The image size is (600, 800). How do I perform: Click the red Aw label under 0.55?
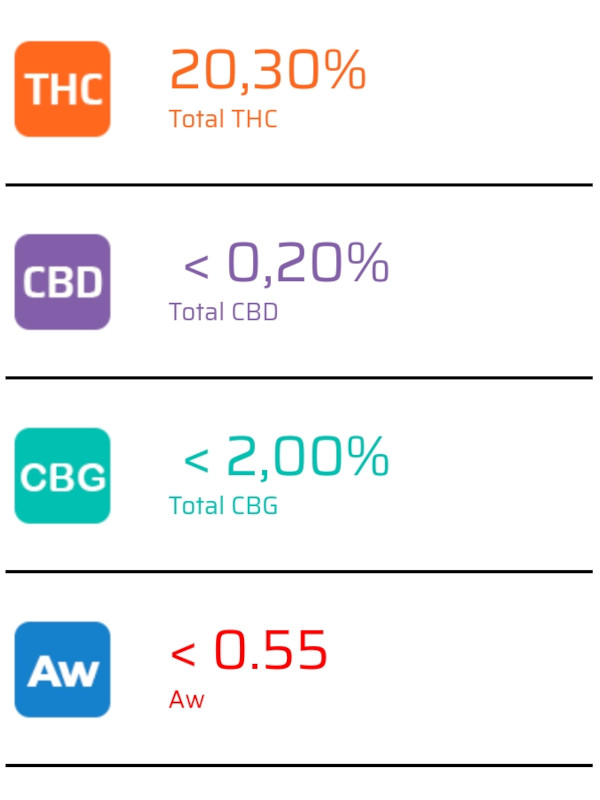[187, 699]
